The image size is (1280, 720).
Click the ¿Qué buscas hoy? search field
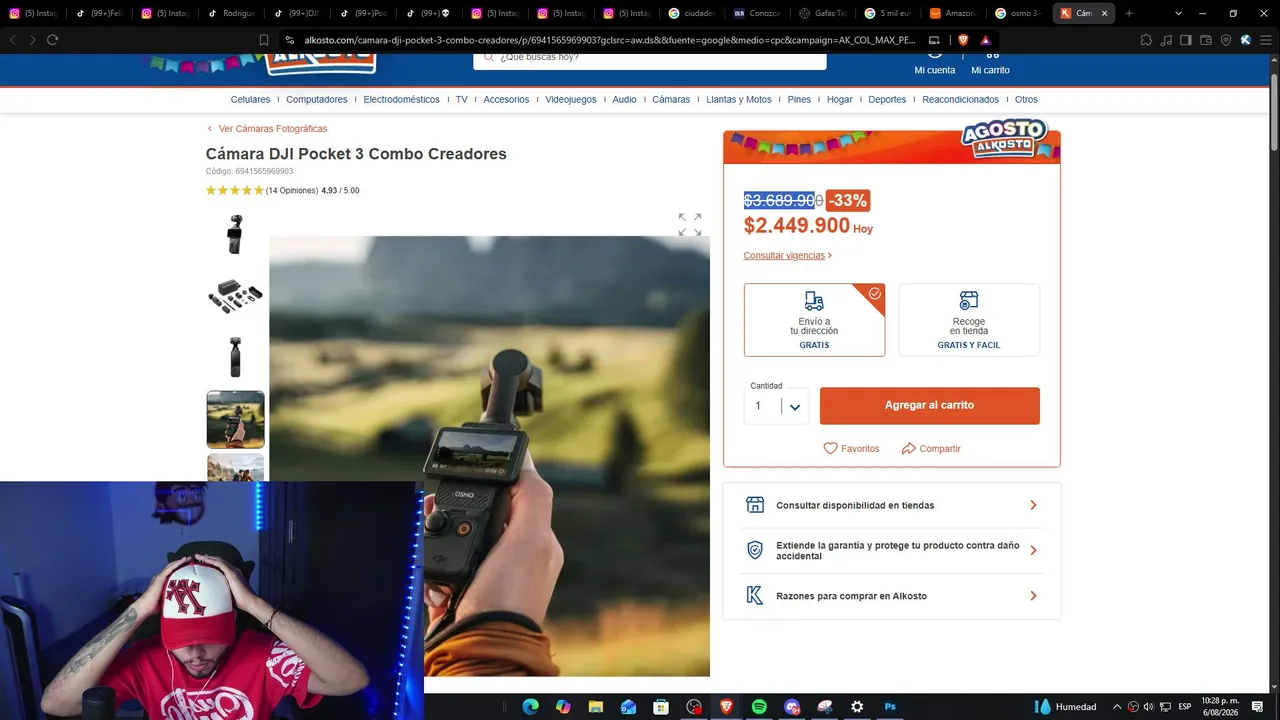(x=650, y=58)
